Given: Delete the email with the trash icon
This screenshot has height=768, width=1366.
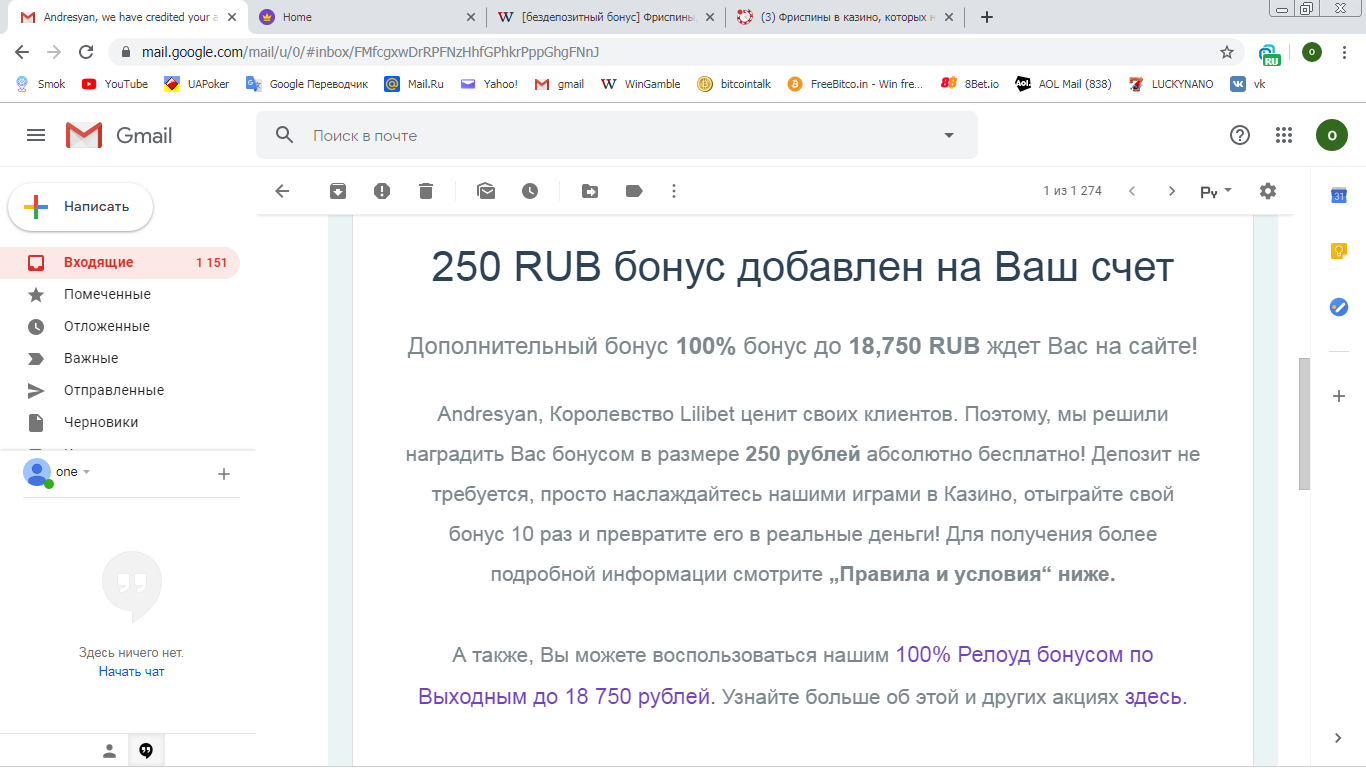Looking at the screenshot, I should point(425,190).
